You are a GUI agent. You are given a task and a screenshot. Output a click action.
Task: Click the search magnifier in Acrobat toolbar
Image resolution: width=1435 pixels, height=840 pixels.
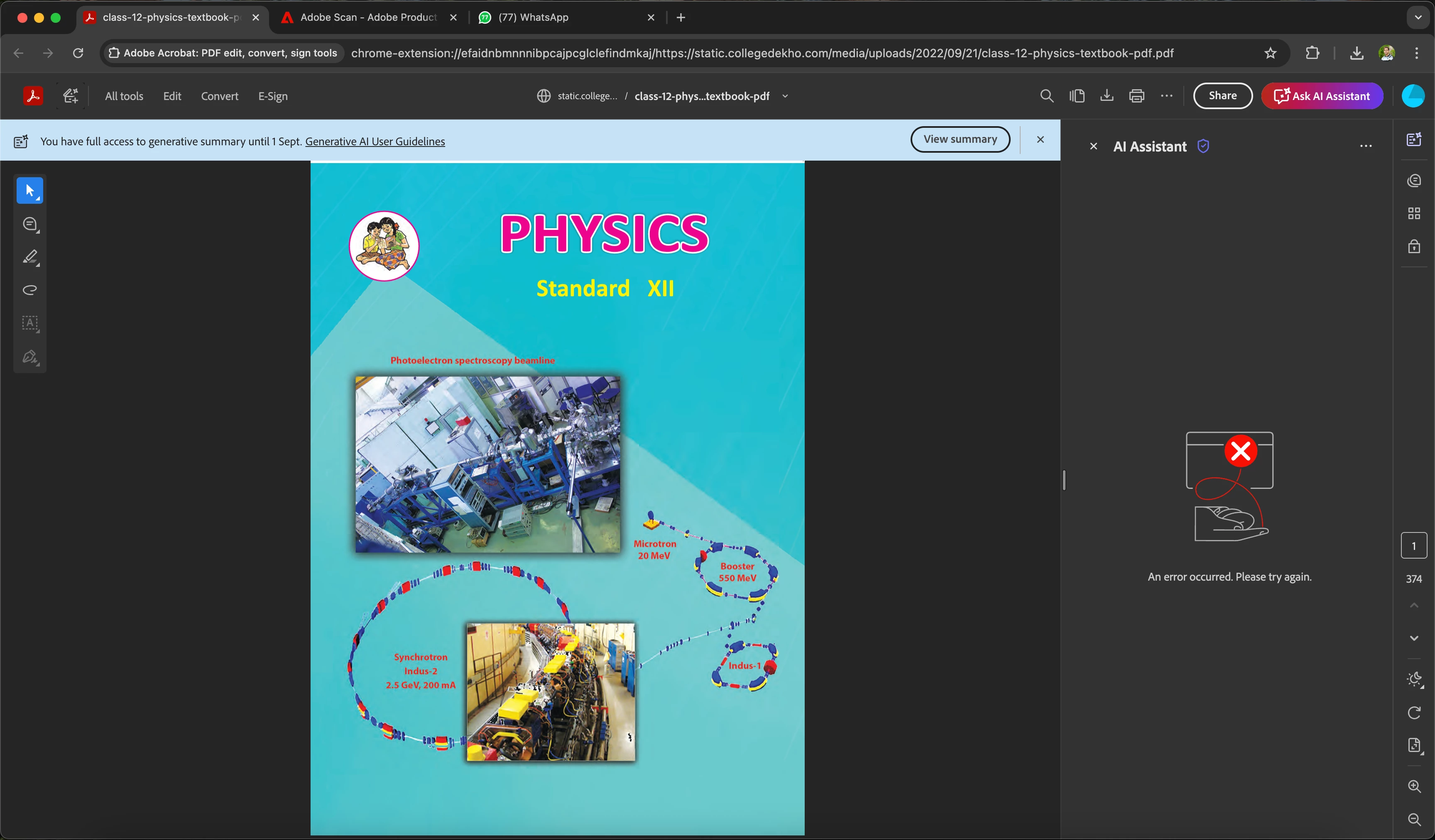(1047, 95)
